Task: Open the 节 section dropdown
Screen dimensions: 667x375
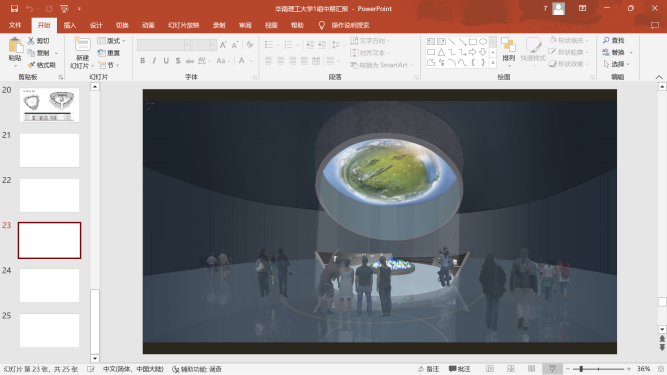Action: pos(109,65)
